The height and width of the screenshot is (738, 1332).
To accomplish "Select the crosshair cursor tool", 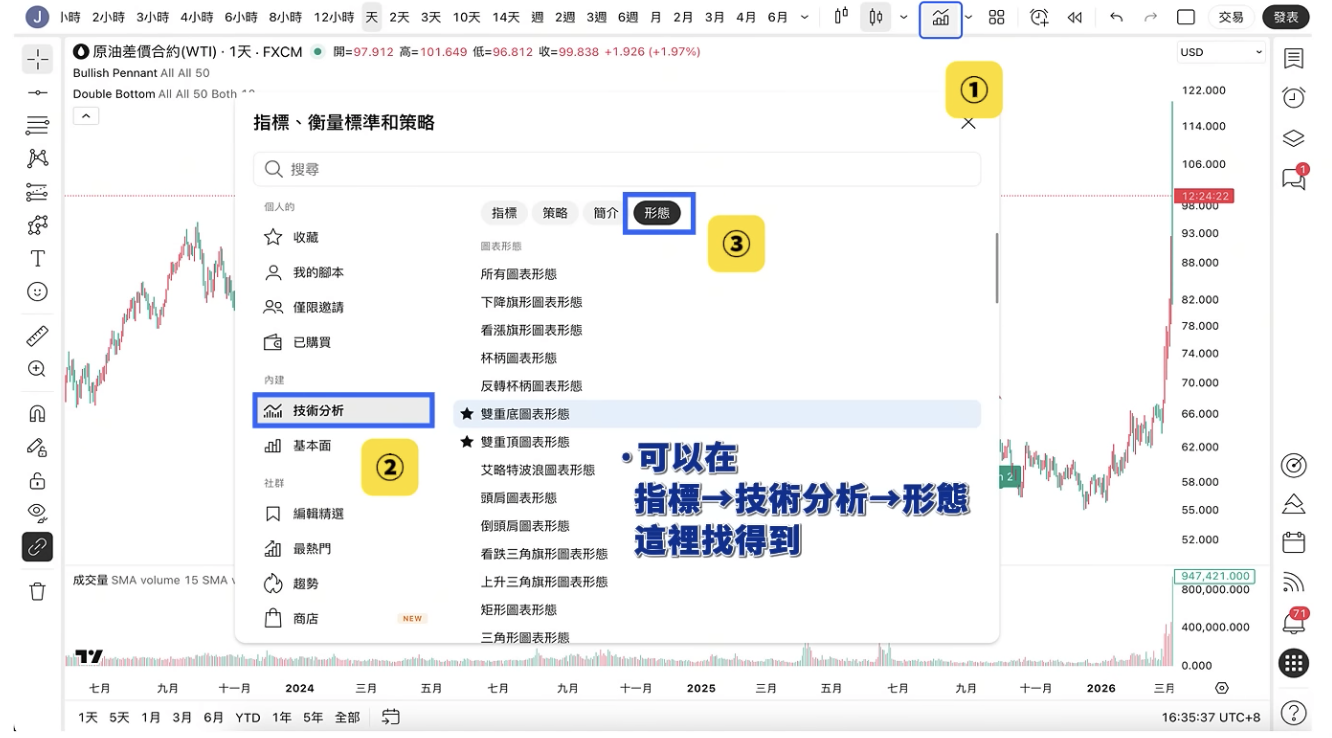I will pos(37,60).
